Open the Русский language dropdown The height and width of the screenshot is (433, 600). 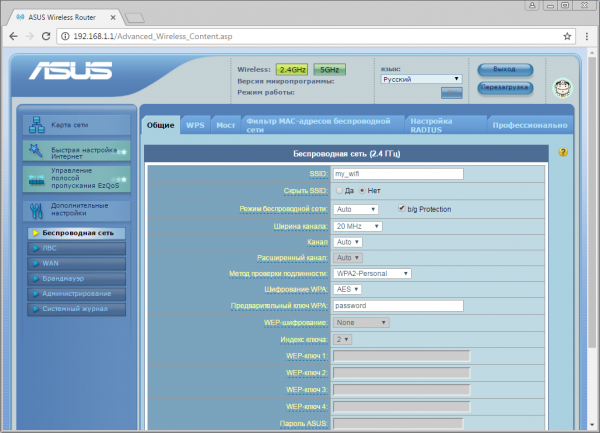coord(421,79)
